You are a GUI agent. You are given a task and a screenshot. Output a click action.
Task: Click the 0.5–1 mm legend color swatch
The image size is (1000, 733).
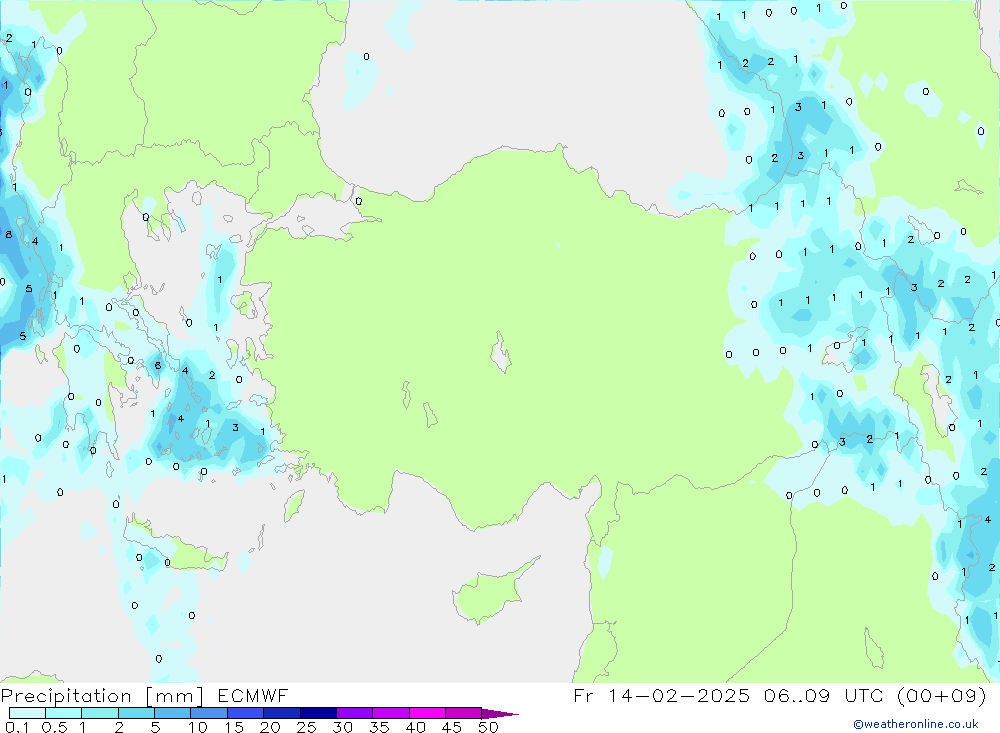64,713
